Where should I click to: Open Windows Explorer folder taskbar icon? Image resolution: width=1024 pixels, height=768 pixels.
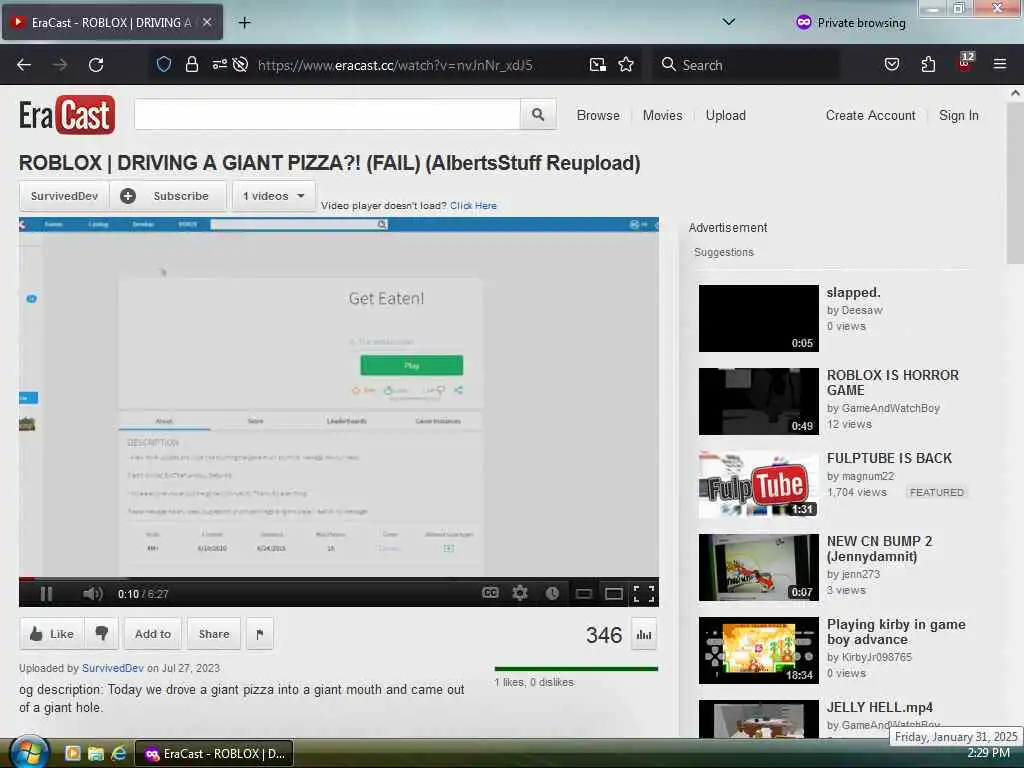click(x=95, y=754)
